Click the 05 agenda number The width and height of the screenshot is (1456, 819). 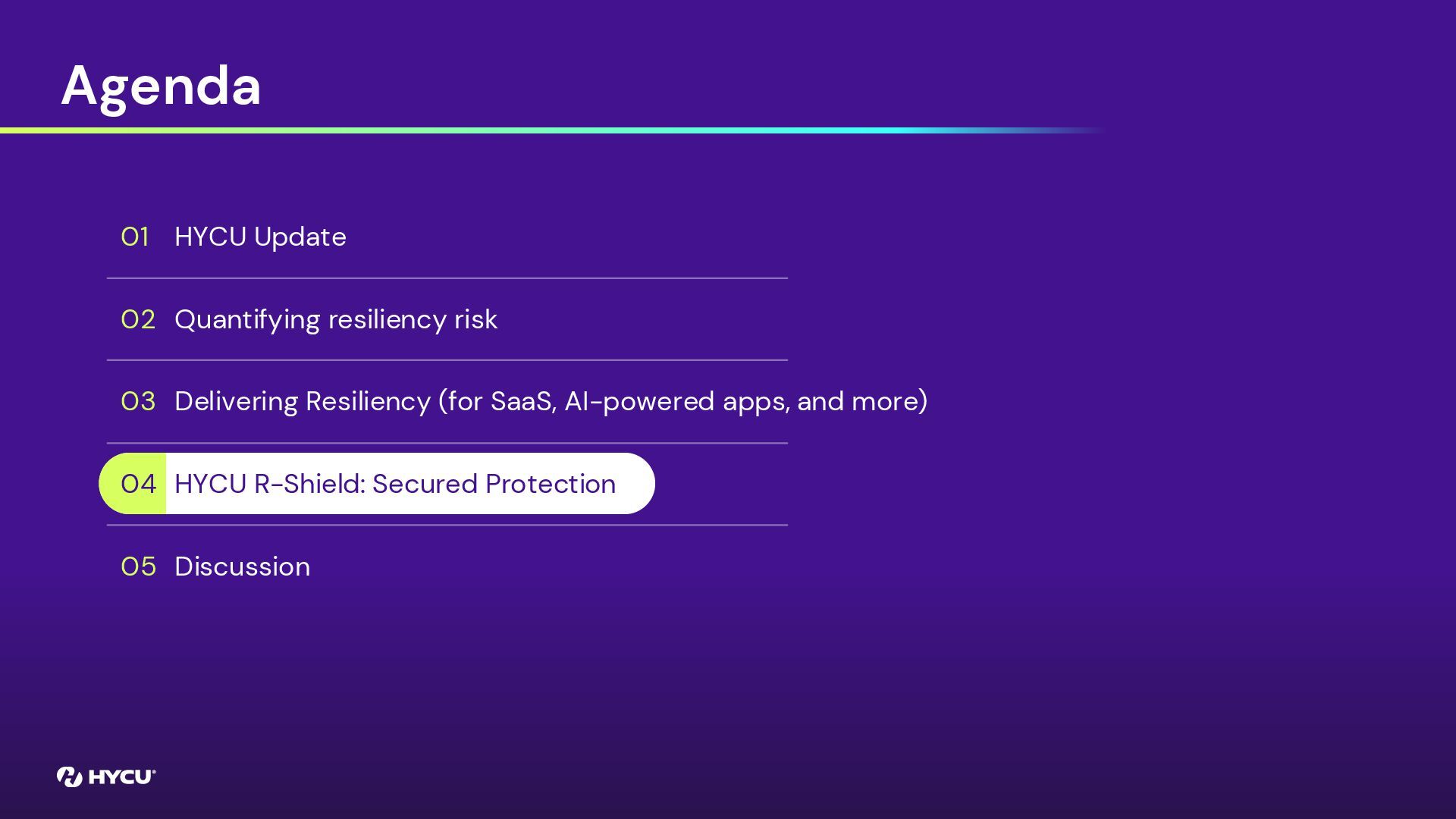point(138,566)
